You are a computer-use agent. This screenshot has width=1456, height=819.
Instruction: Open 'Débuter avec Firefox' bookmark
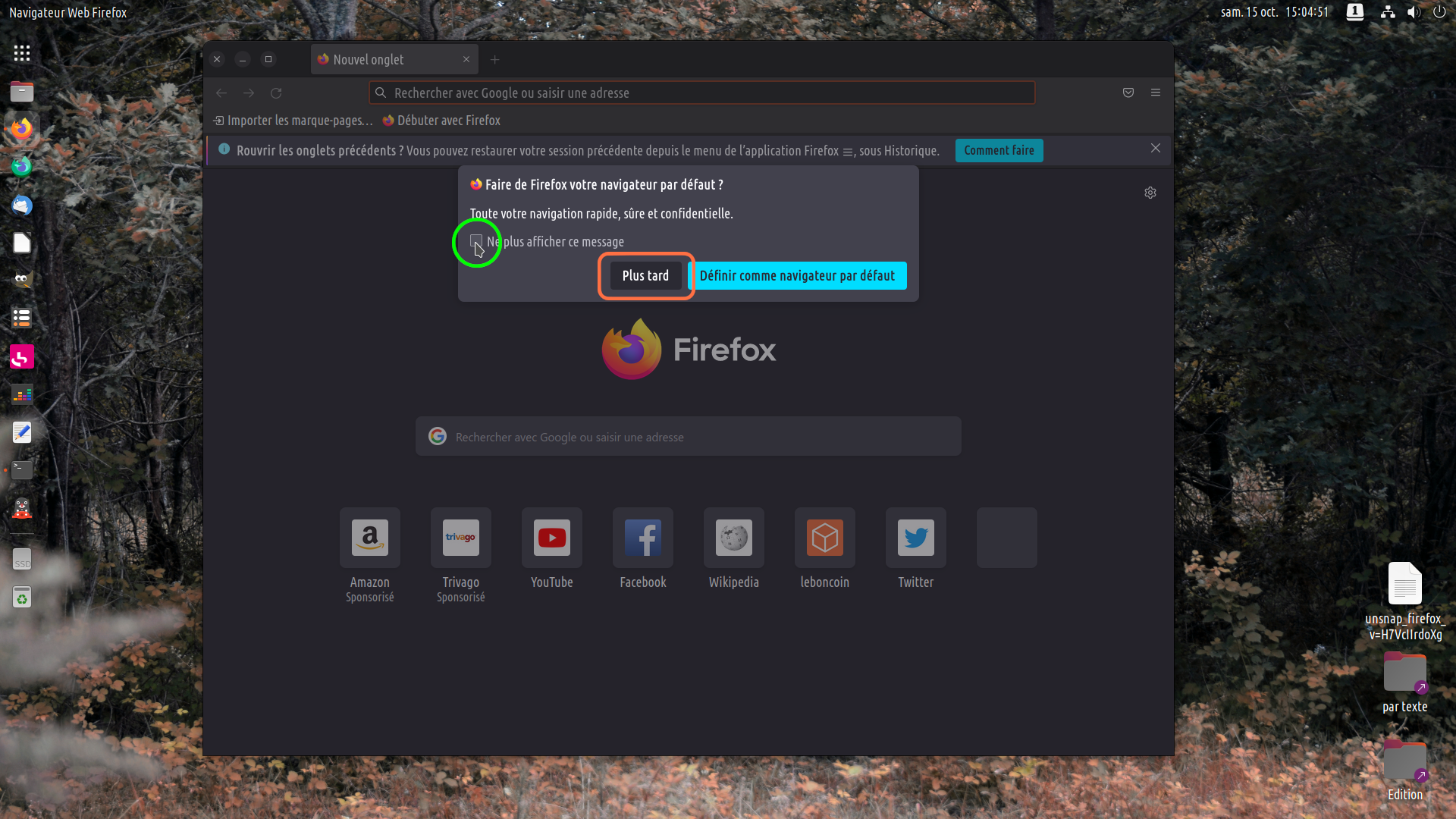click(441, 121)
